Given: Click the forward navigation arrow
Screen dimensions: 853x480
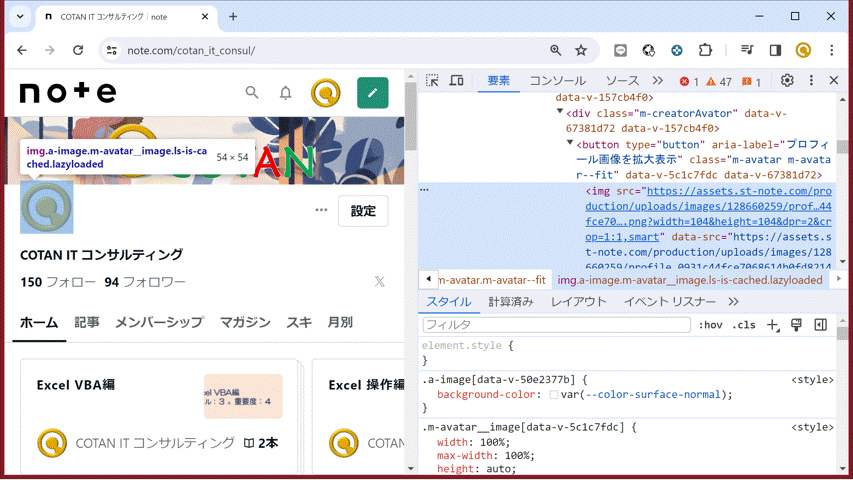Looking at the screenshot, I should (x=50, y=50).
